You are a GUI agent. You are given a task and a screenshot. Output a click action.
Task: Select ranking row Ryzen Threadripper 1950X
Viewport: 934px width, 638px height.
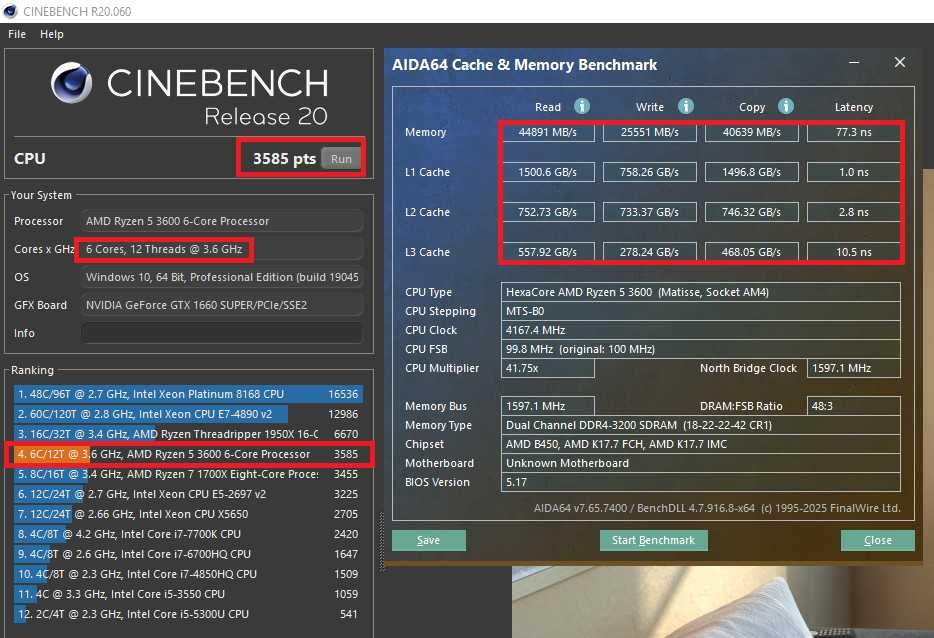[188, 434]
